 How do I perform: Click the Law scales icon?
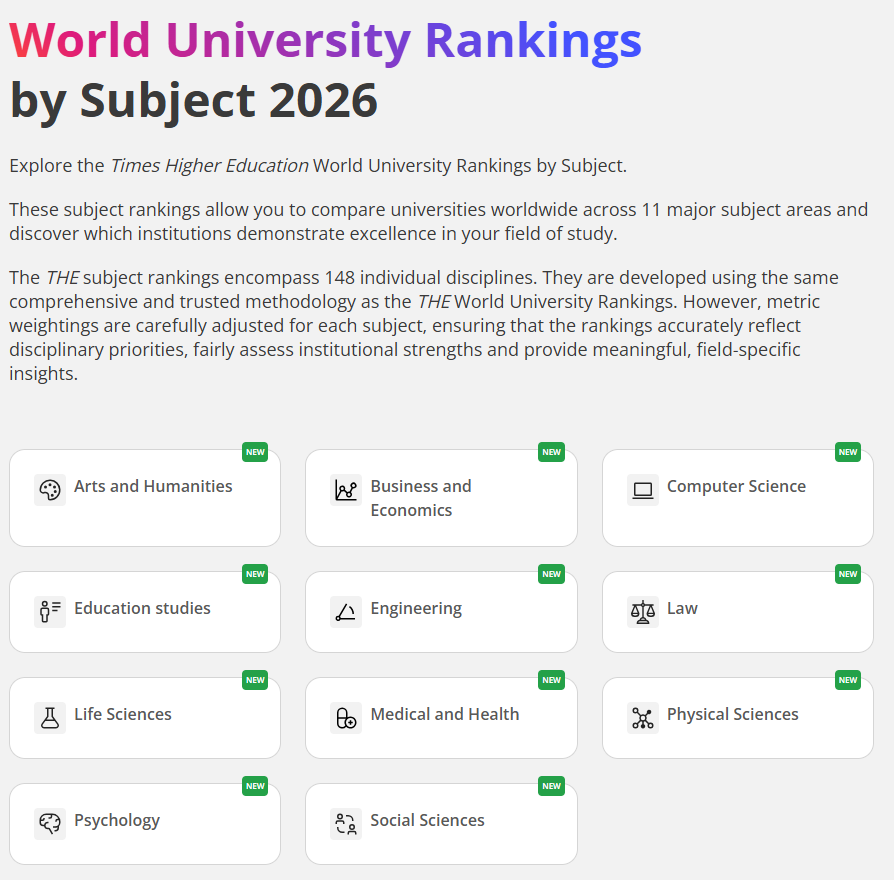click(643, 611)
